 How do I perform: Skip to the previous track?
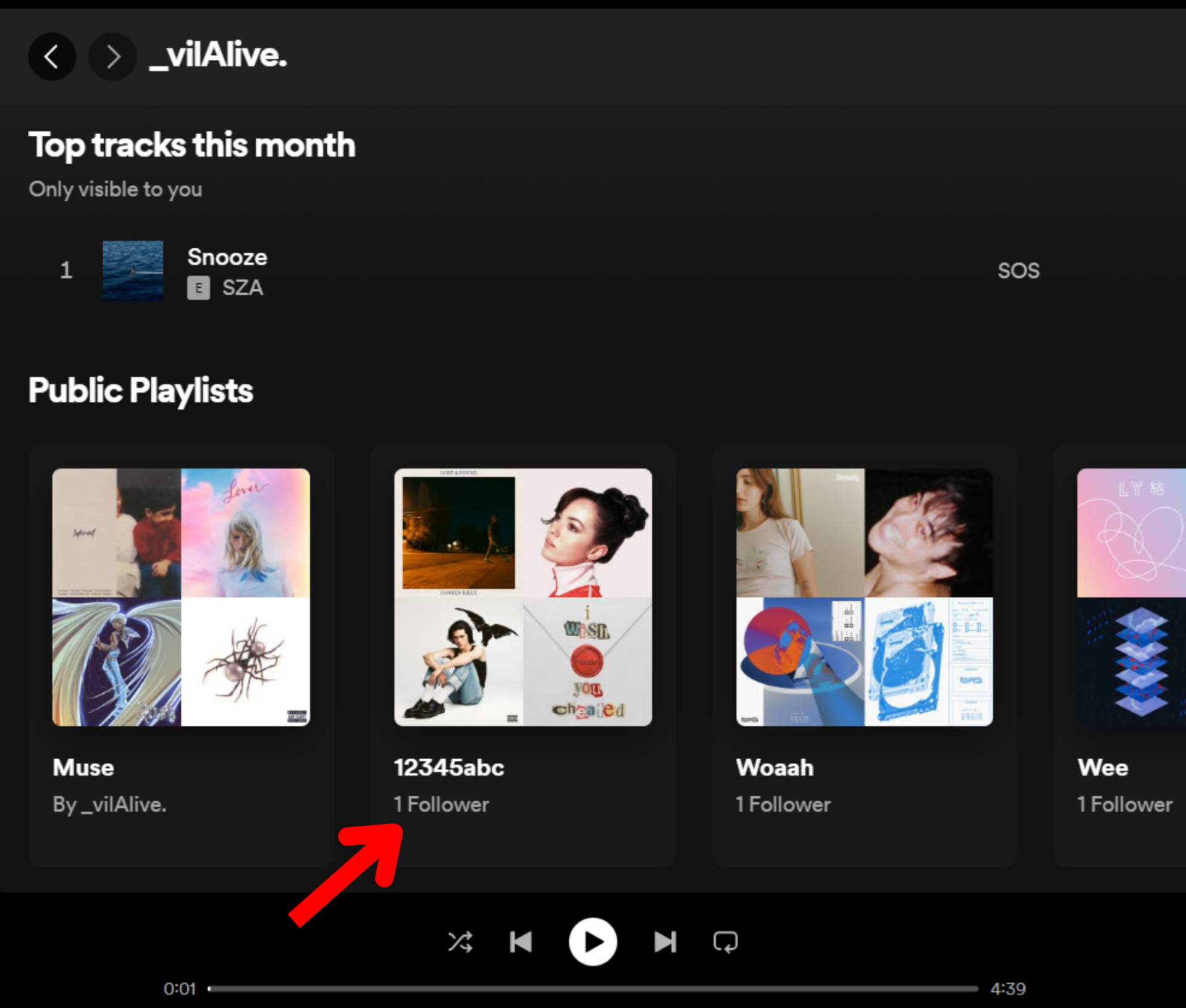point(521,942)
